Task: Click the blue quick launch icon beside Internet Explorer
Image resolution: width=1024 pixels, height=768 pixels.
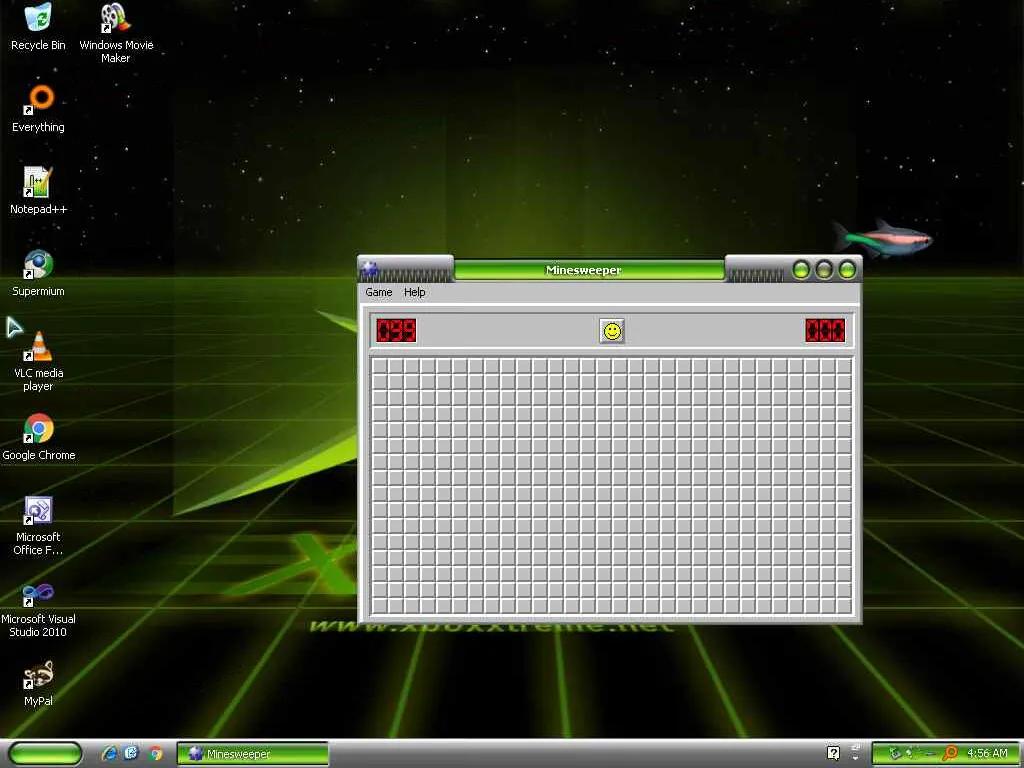Action: [x=132, y=754]
